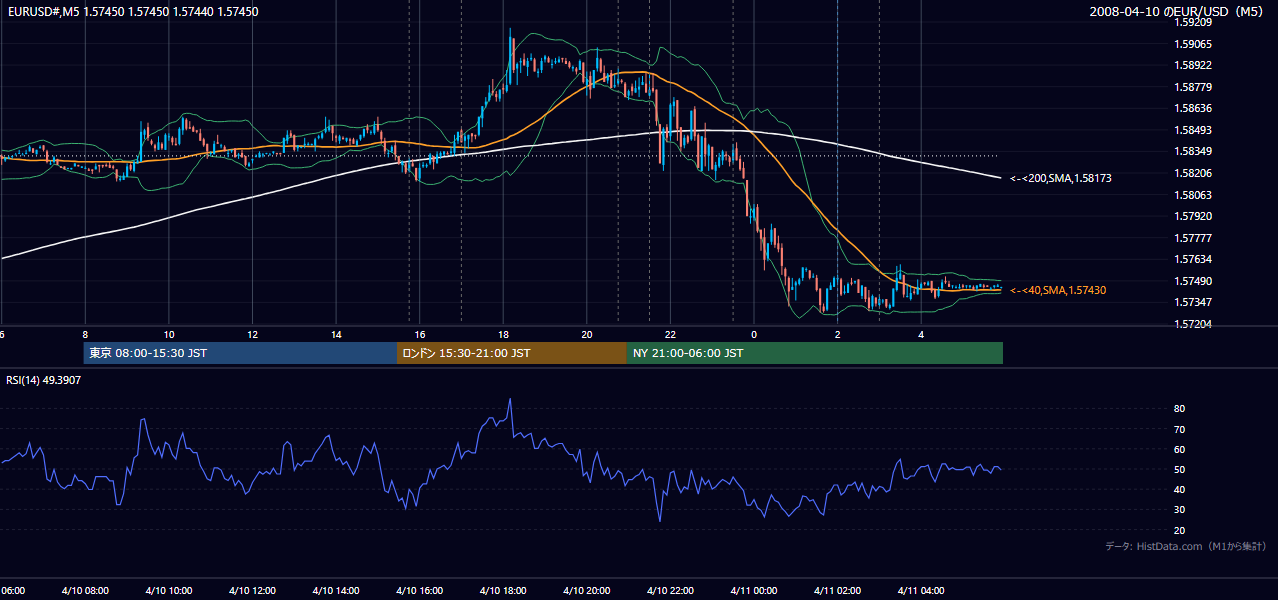Click the 4/11 00:00 time label

point(753,590)
